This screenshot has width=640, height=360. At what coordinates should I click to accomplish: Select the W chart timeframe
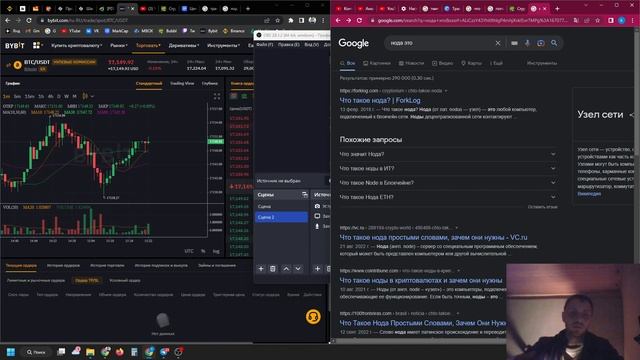coord(66,96)
